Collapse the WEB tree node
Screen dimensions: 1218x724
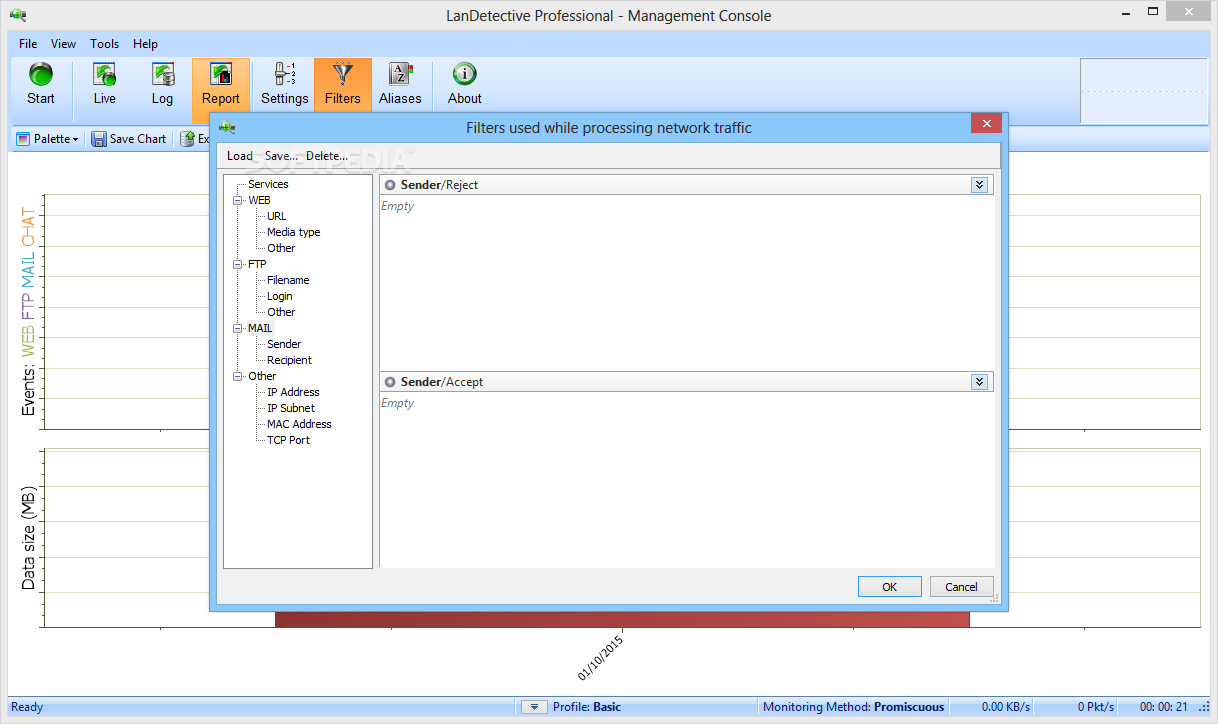coord(238,200)
